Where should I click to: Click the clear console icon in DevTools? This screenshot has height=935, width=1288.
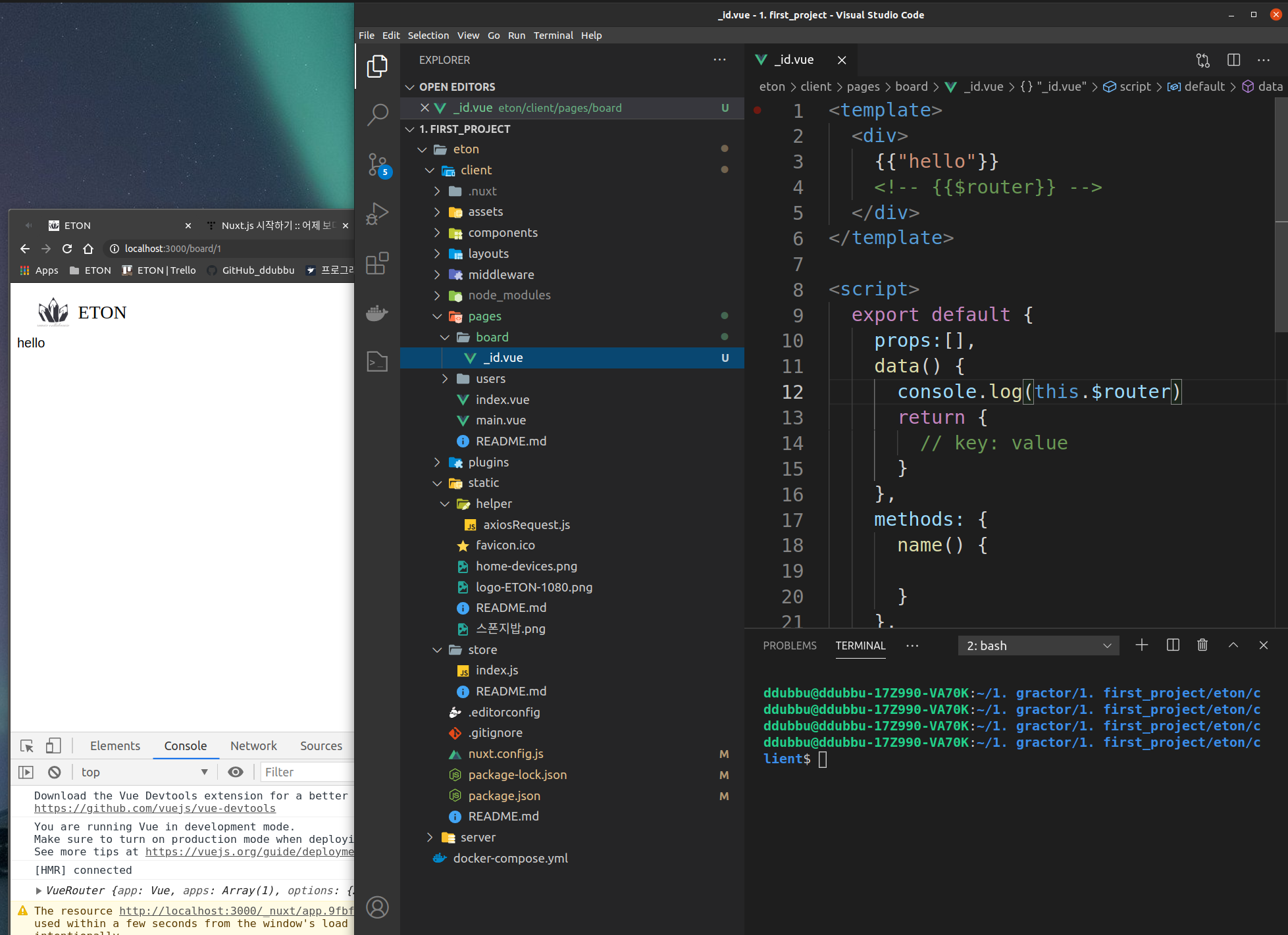coord(55,772)
